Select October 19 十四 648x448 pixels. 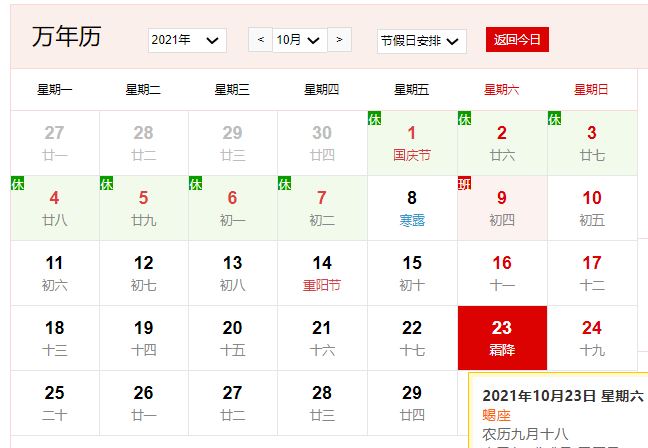144,338
